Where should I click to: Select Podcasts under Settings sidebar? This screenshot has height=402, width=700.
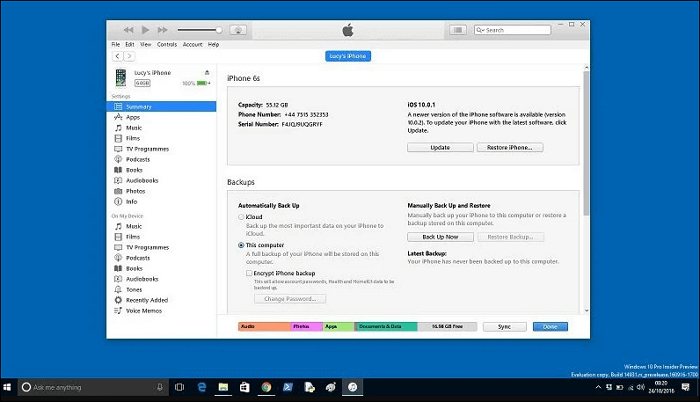138,159
